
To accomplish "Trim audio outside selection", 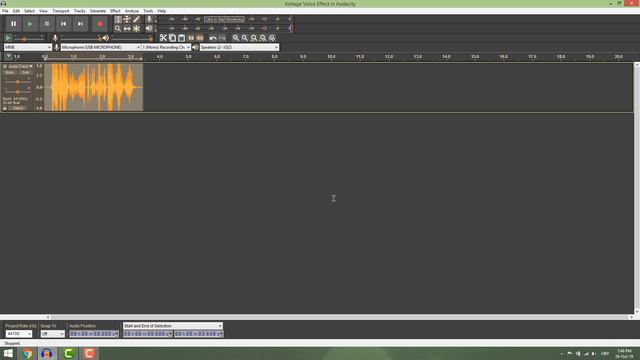I will (191, 38).
